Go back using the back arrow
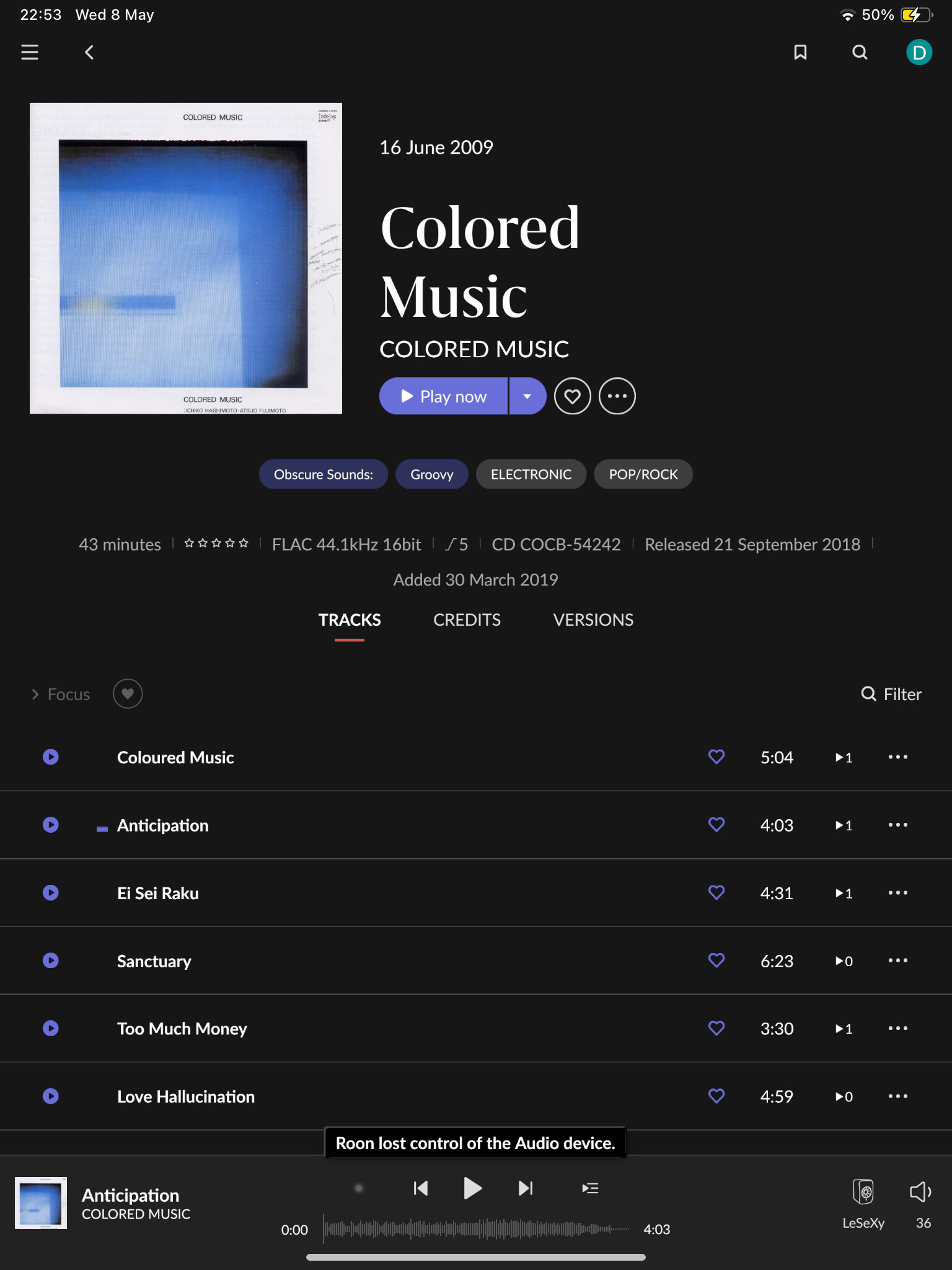This screenshot has width=952, height=1270. point(89,52)
